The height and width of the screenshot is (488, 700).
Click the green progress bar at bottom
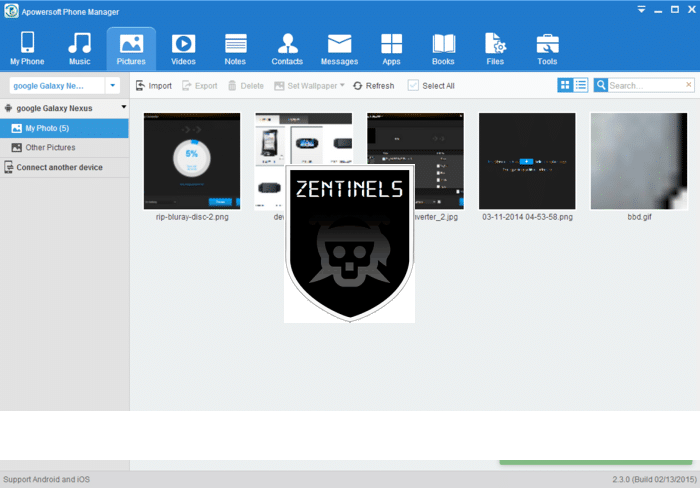coord(596,463)
